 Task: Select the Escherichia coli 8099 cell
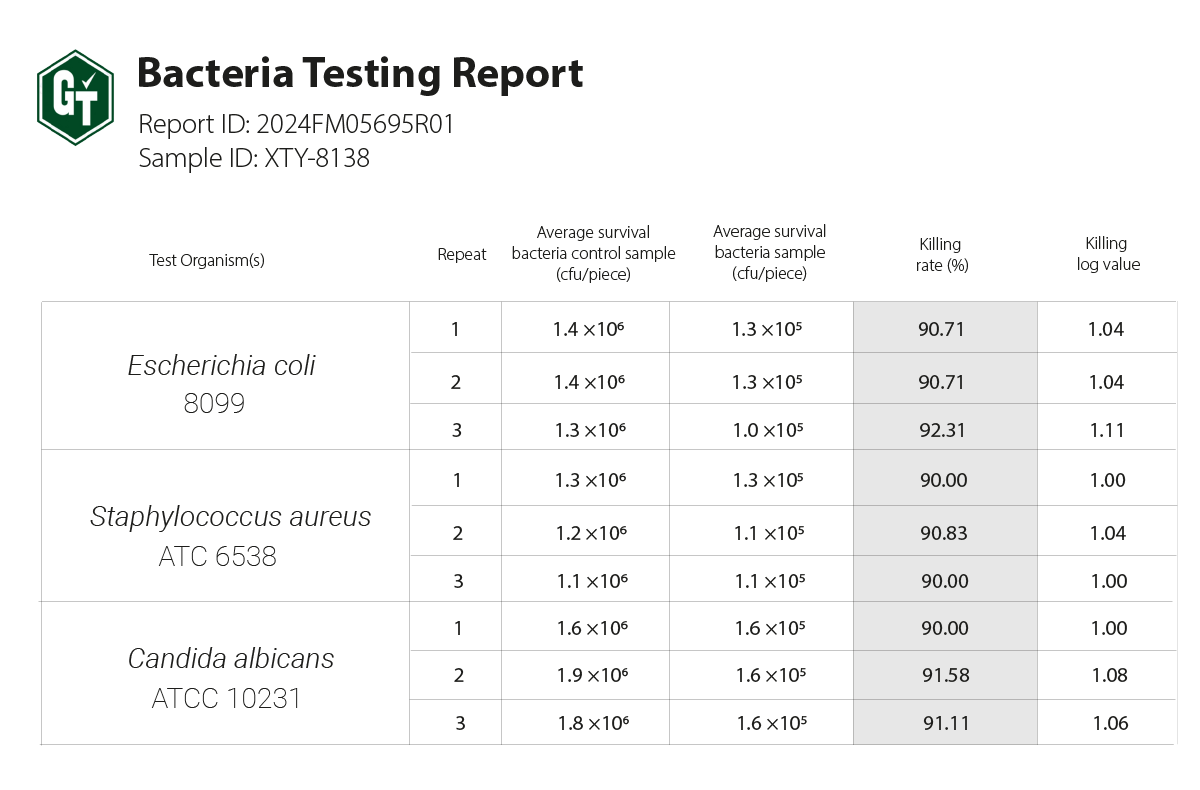click(x=221, y=383)
